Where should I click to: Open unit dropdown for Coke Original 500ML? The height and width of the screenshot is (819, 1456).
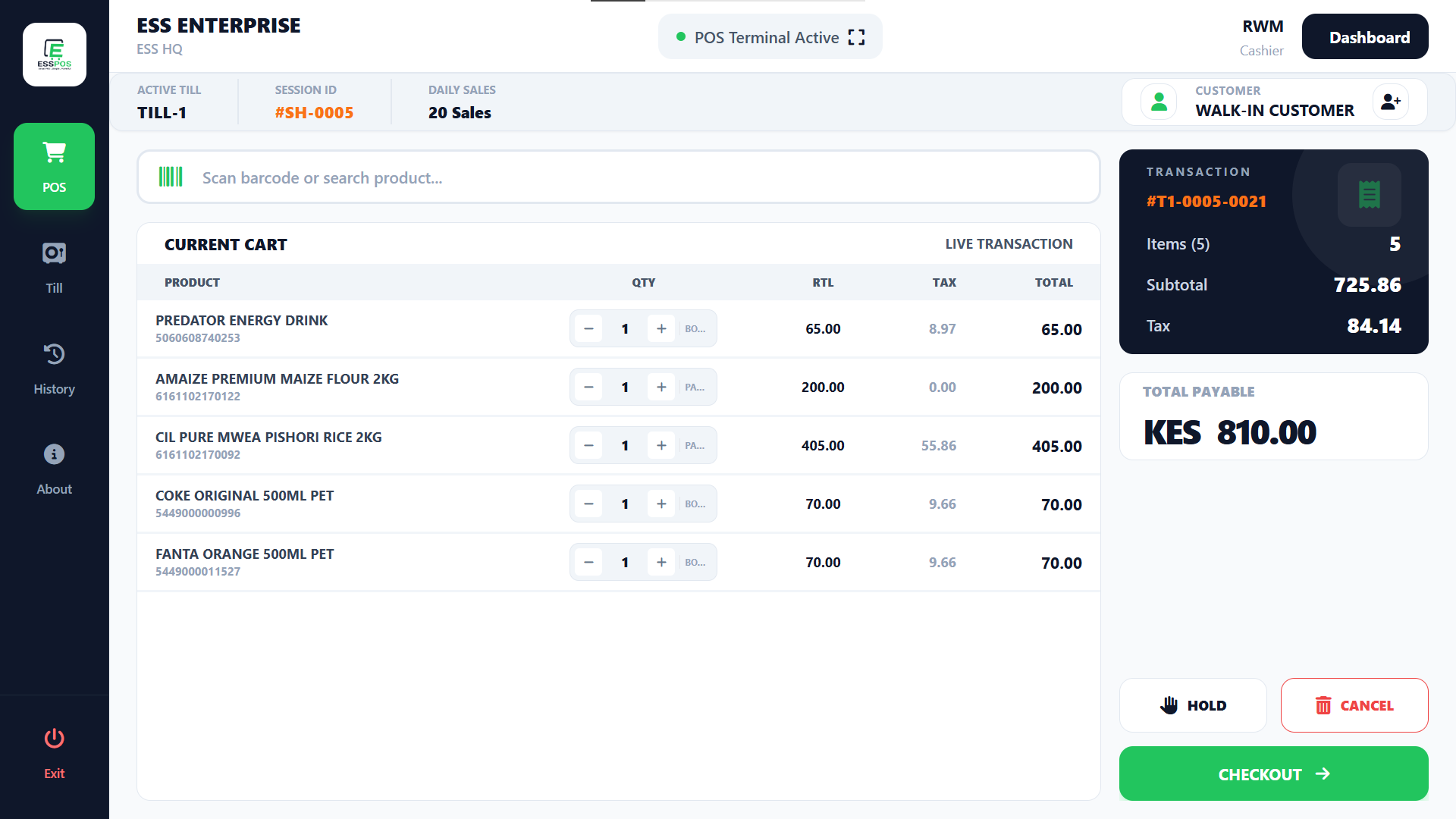point(695,504)
